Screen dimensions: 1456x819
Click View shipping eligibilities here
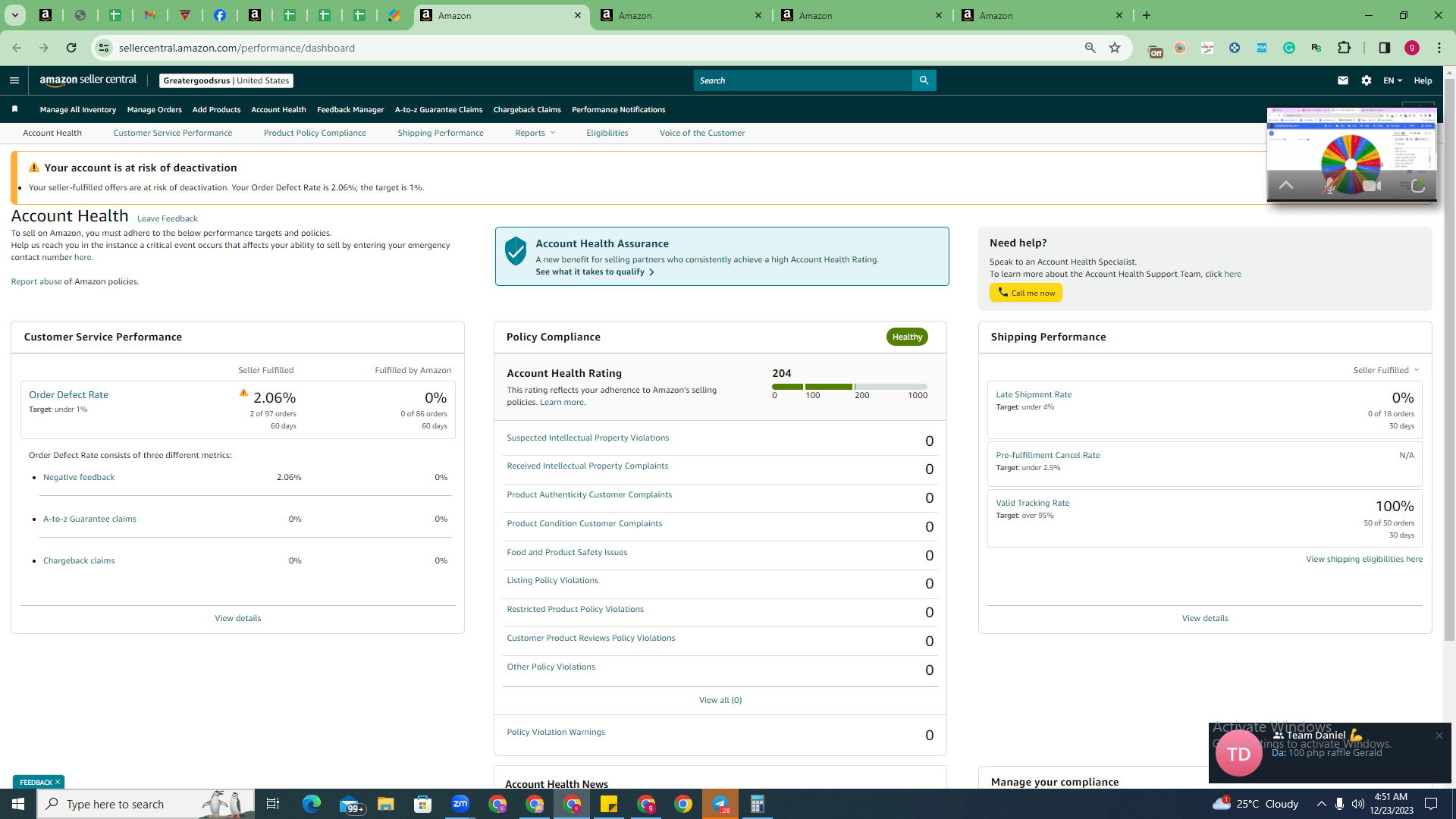1364,559
